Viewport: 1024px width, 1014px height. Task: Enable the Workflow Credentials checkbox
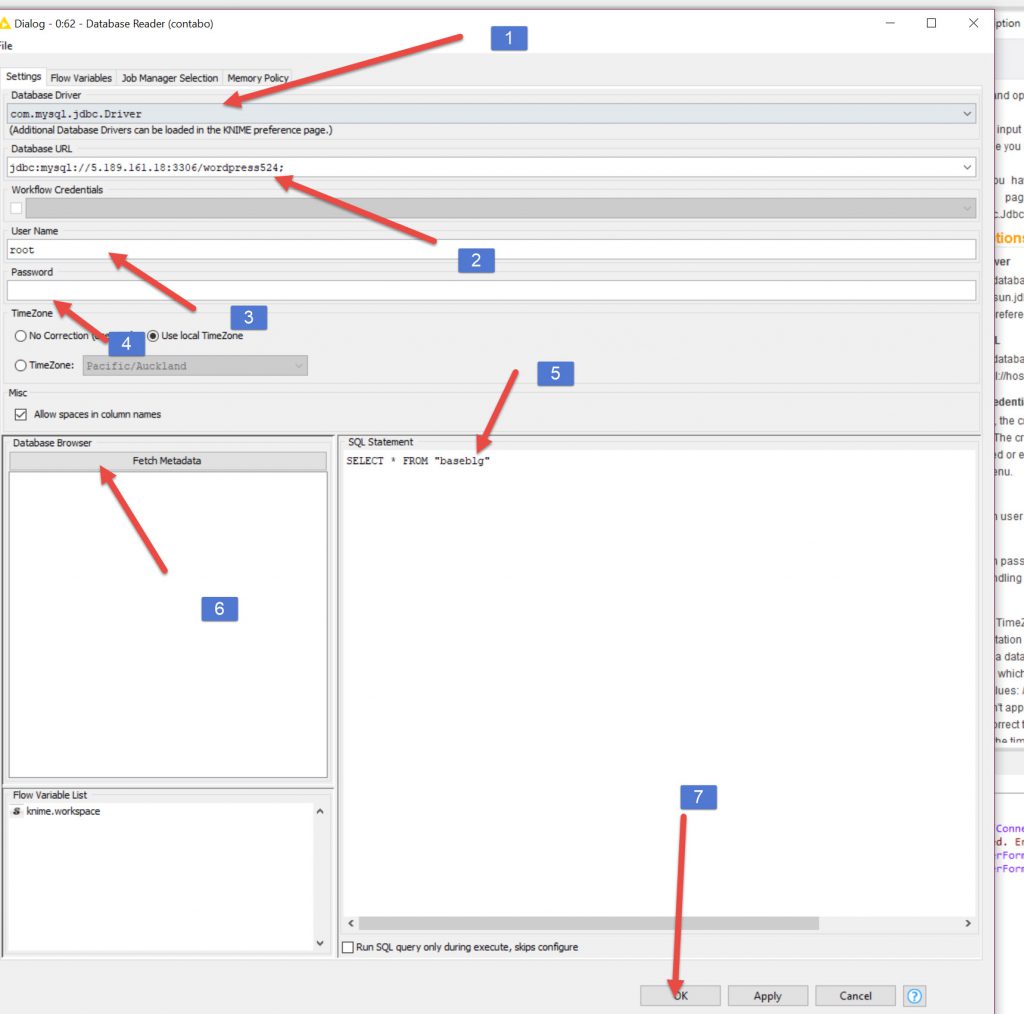(16, 208)
